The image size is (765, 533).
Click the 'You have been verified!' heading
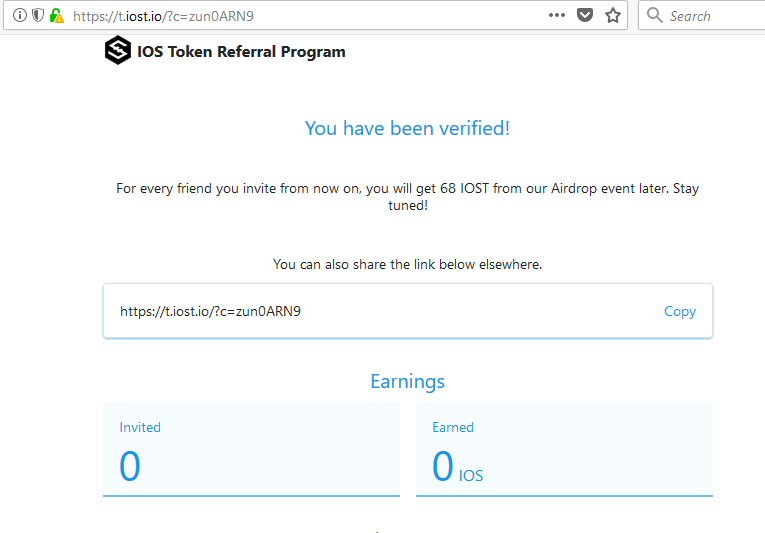tap(407, 128)
